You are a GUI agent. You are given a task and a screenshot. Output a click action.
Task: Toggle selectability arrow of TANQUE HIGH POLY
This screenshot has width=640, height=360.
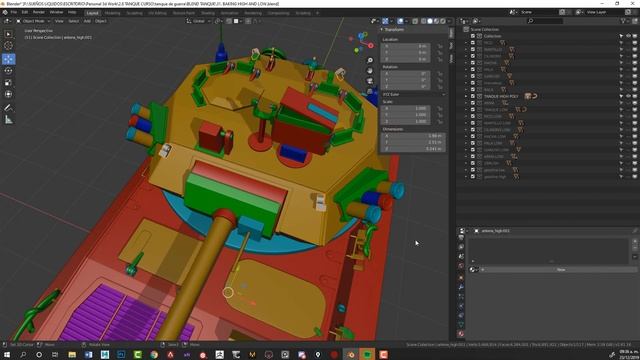621,96
